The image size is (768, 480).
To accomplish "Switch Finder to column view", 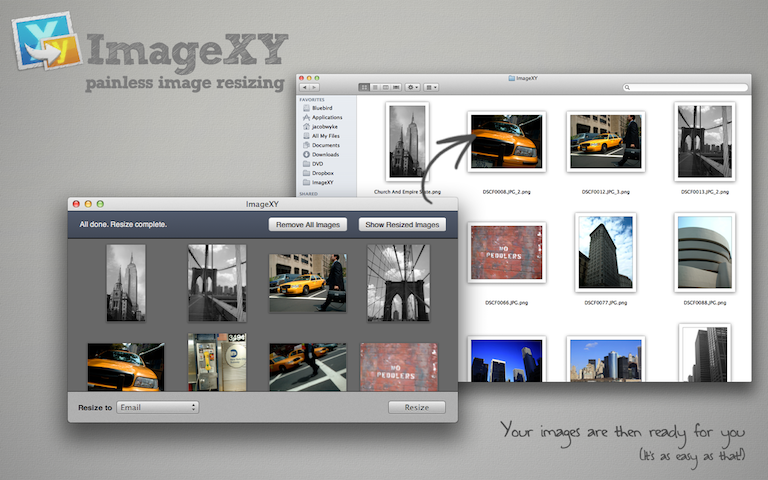I will (385, 87).
